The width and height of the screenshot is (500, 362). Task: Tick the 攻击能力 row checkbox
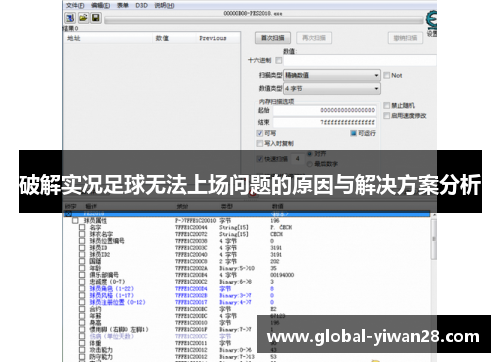pyautogui.click(x=82, y=350)
